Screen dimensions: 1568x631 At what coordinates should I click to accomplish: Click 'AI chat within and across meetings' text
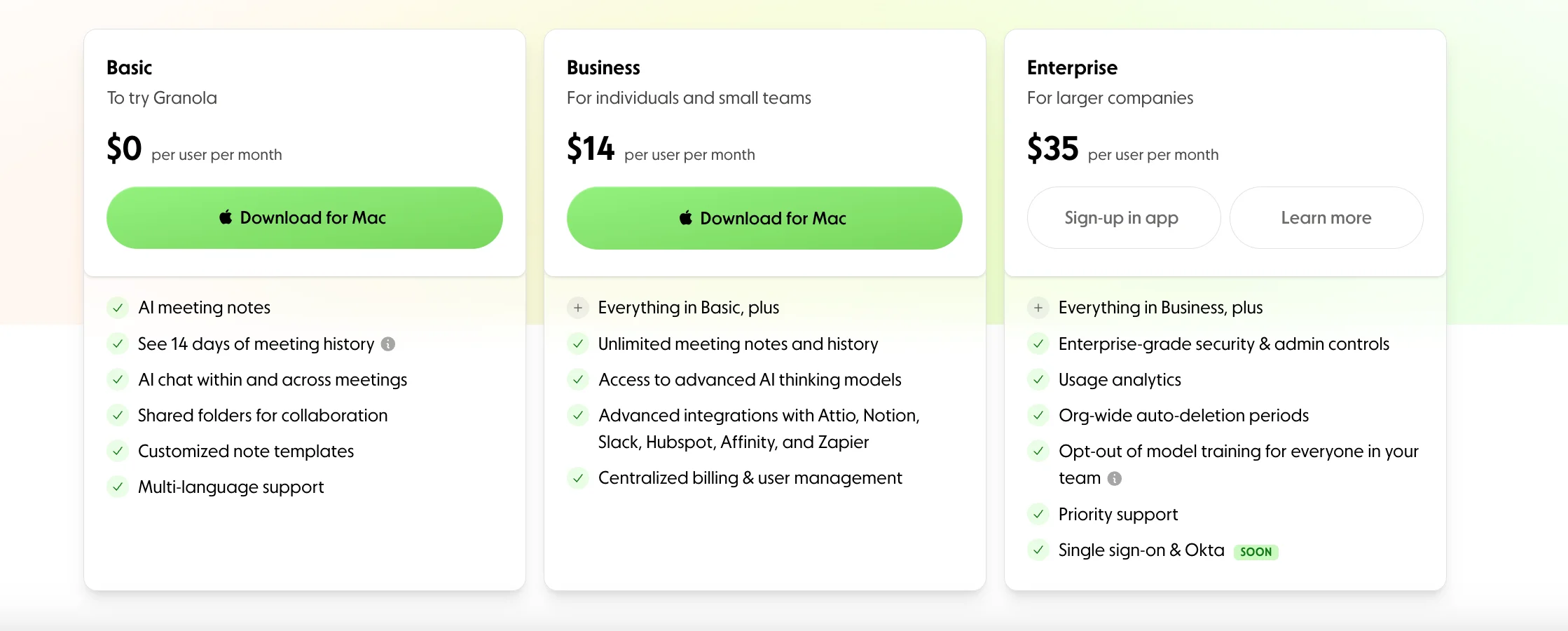(x=273, y=379)
